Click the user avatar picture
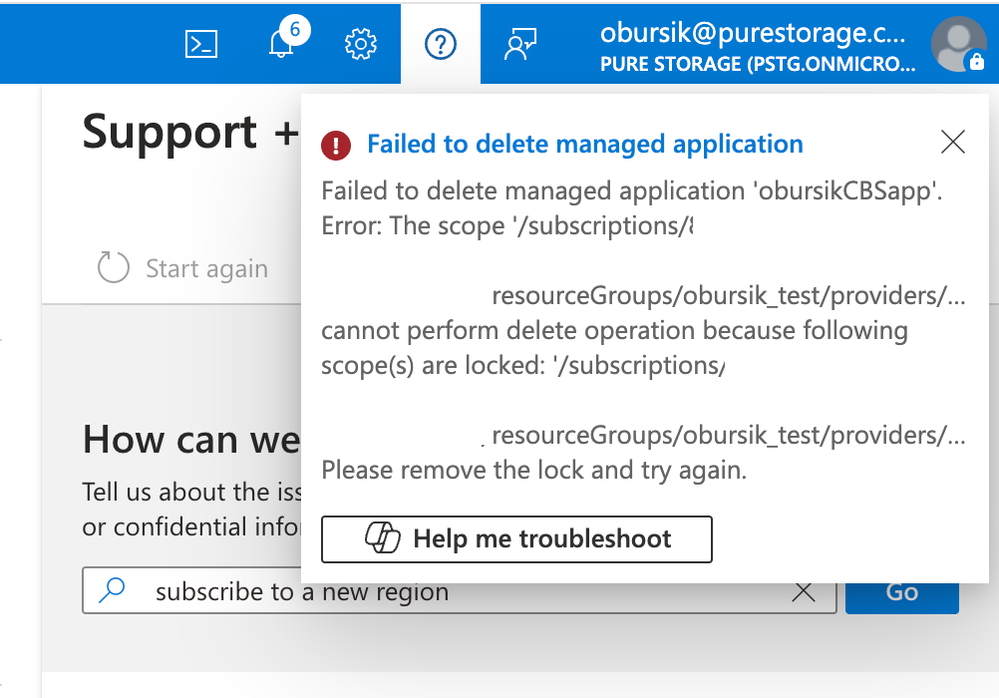This screenshot has width=999, height=698. pos(958,45)
